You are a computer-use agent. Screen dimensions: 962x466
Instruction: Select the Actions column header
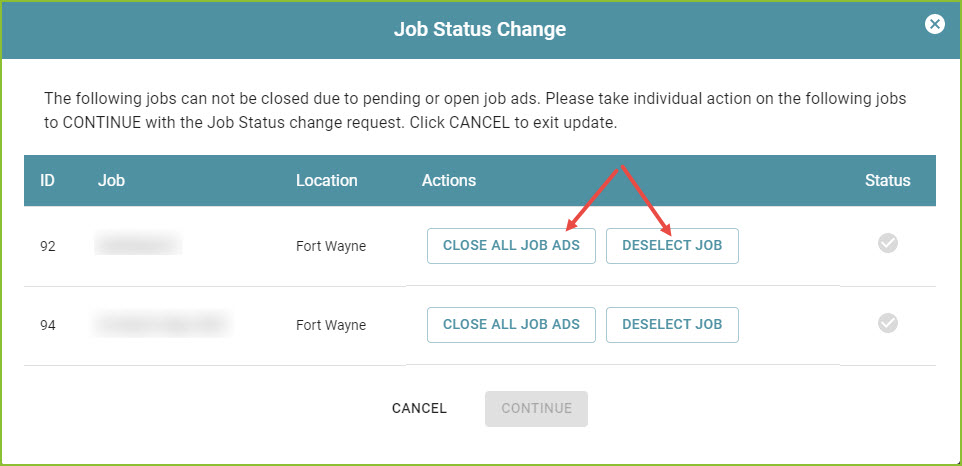tap(448, 181)
